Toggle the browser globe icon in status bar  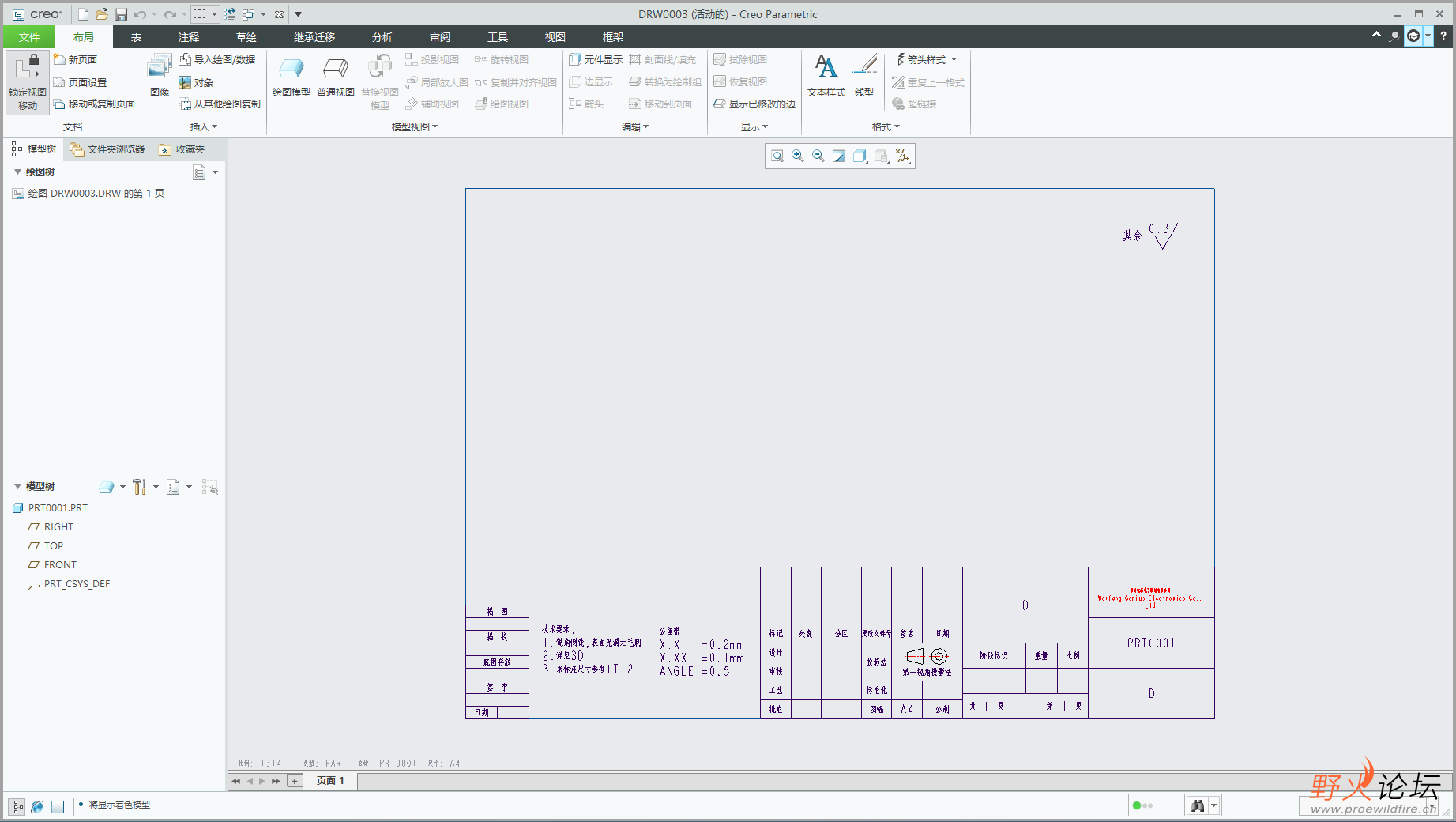pyautogui.click(x=37, y=806)
